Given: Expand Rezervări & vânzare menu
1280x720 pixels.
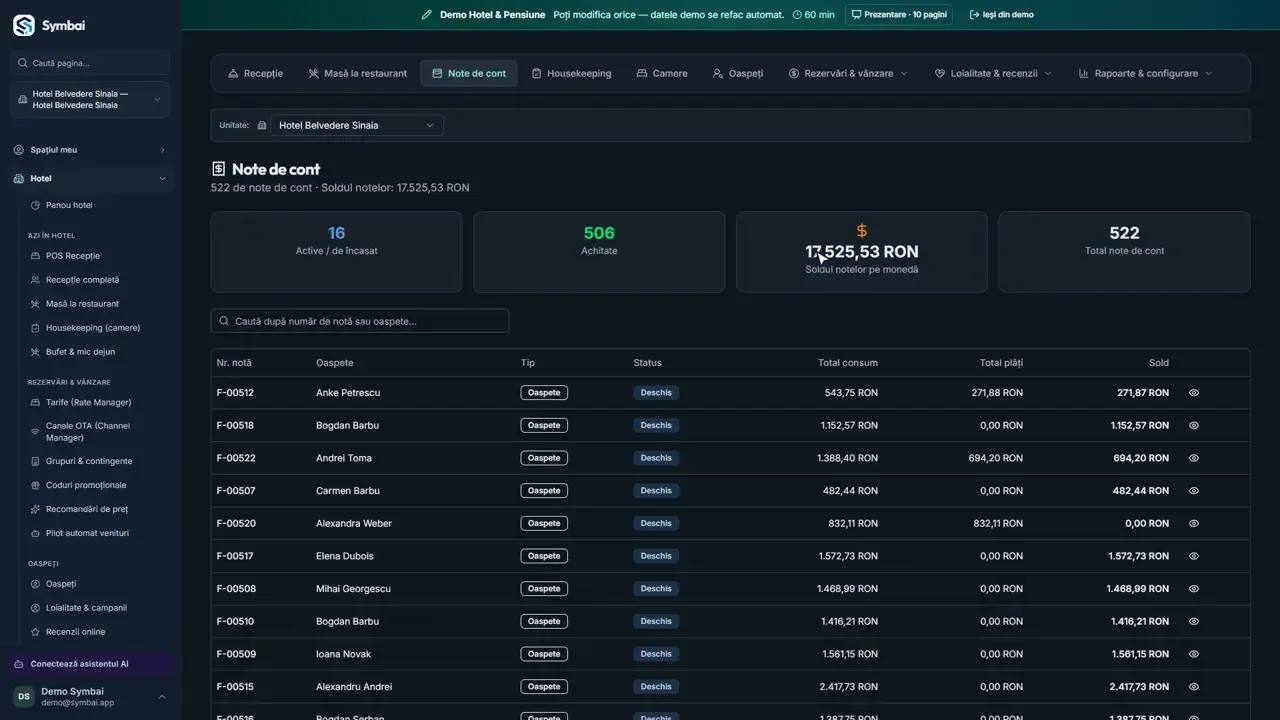Looking at the screenshot, I should tap(848, 73).
